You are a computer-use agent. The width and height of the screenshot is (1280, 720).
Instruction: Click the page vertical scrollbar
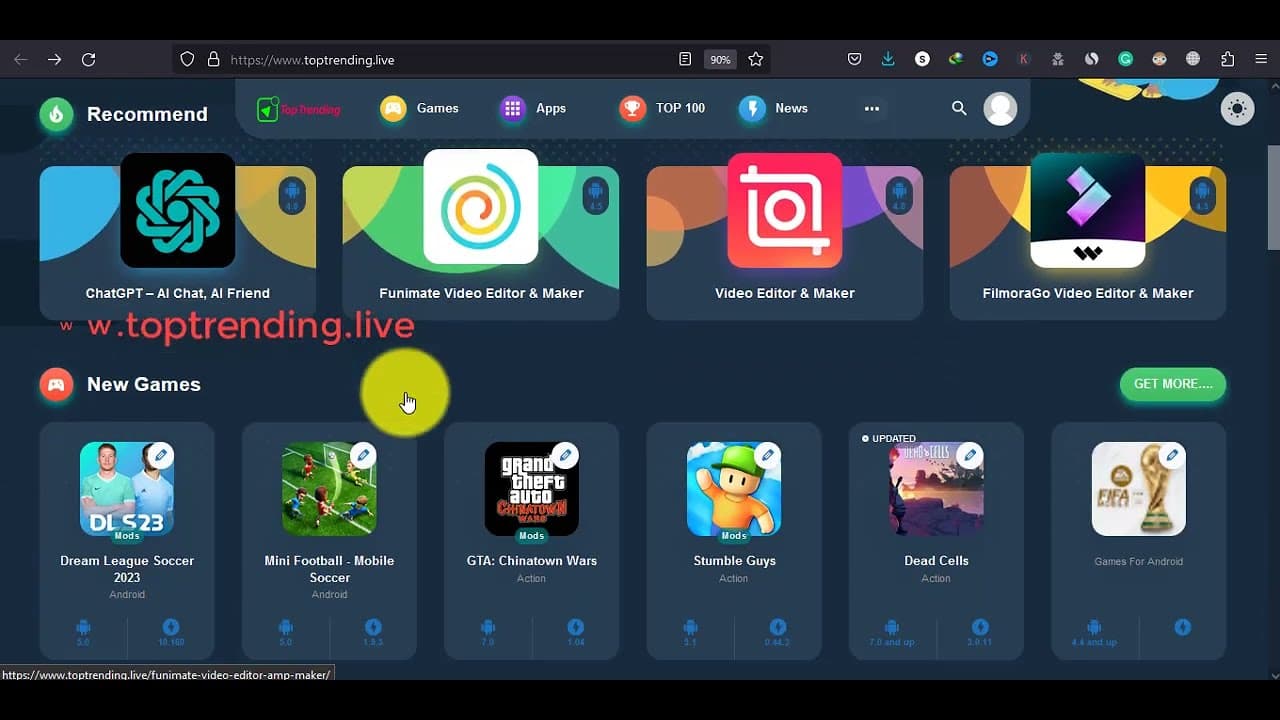point(1273,198)
